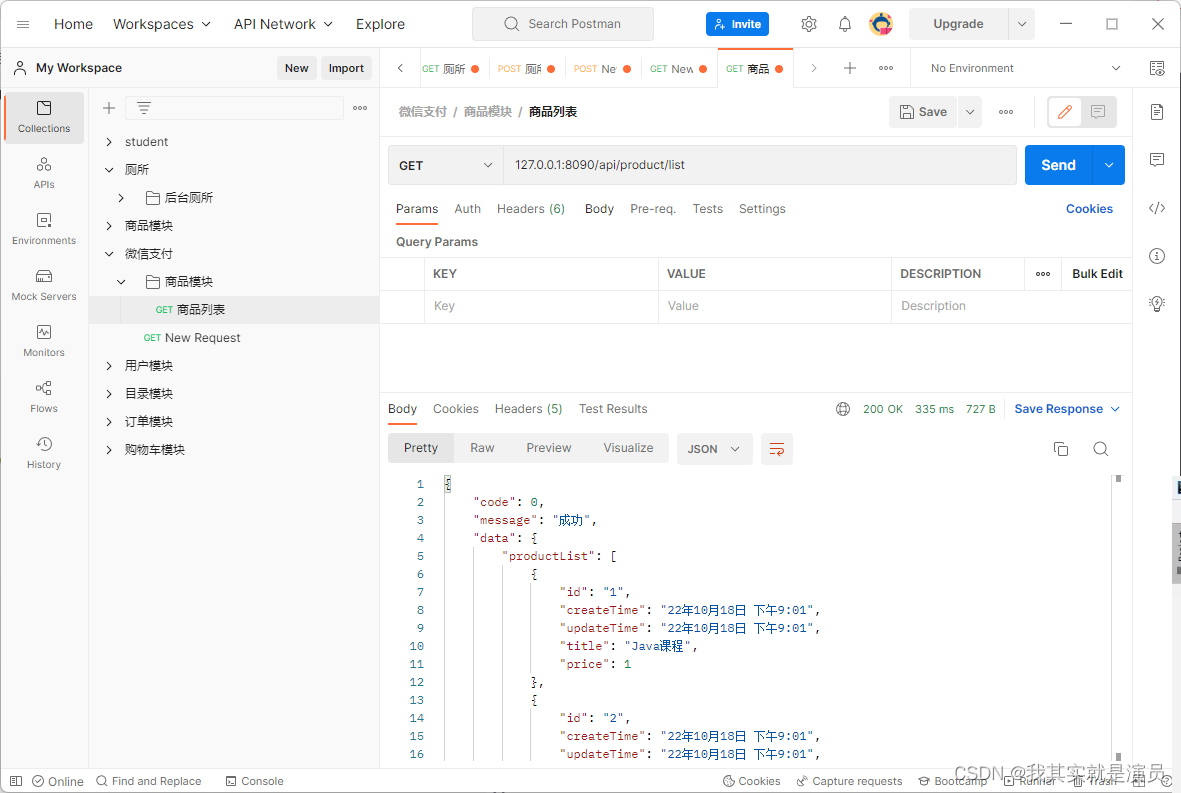The height and width of the screenshot is (793, 1181).
Task: Open the Collections sidebar panel
Action: click(x=44, y=117)
